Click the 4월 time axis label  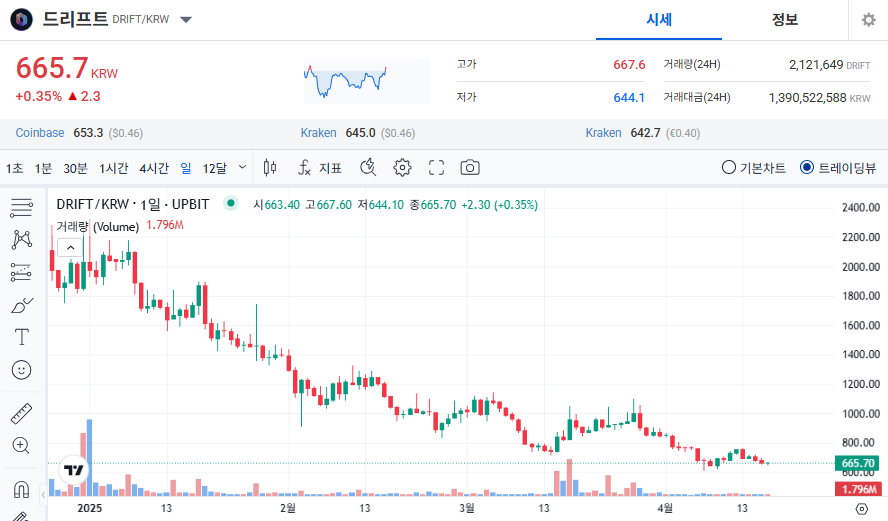(x=665, y=509)
